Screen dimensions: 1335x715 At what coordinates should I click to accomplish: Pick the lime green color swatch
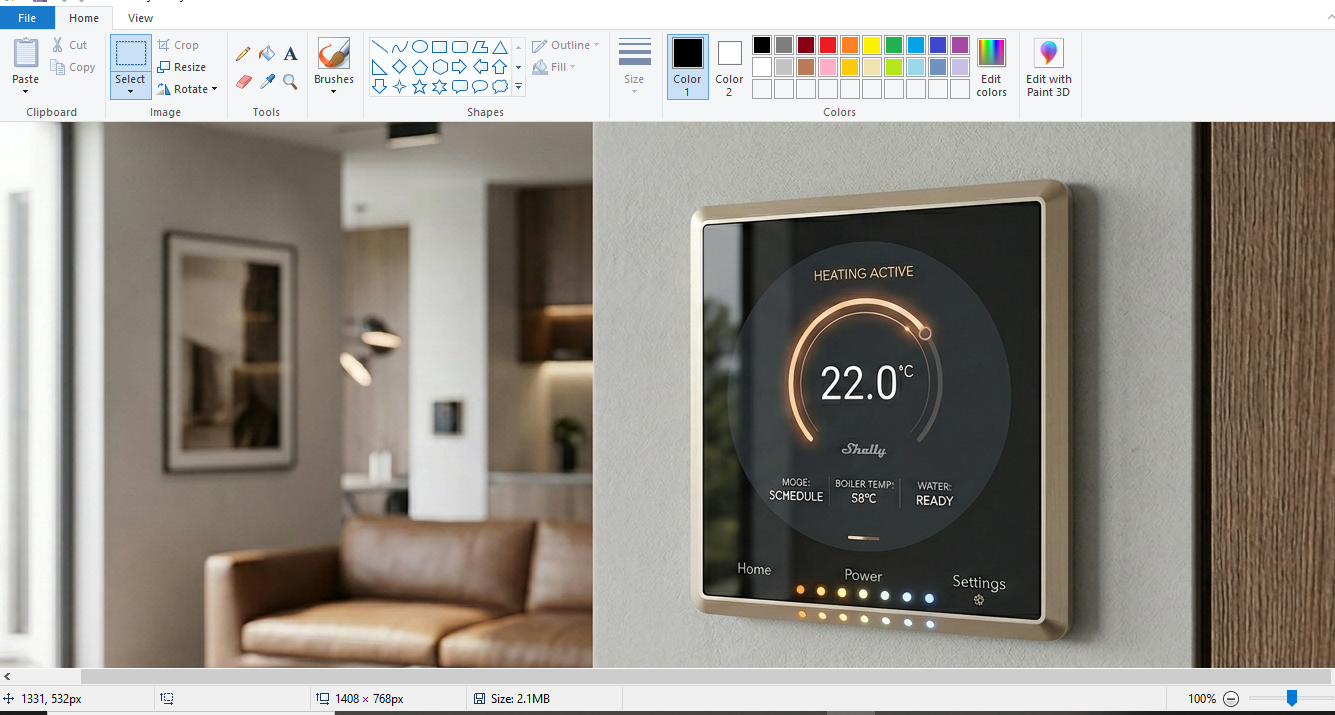[x=894, y=67]
